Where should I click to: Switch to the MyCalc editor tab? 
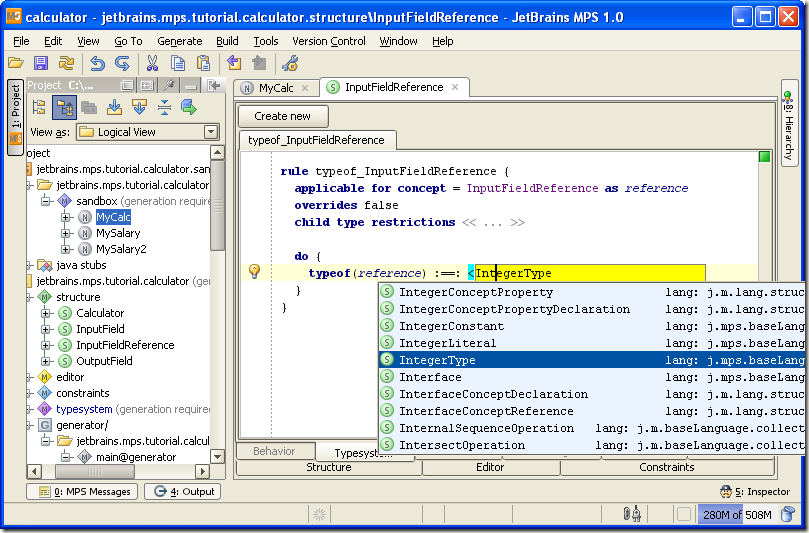pos(276,88)
